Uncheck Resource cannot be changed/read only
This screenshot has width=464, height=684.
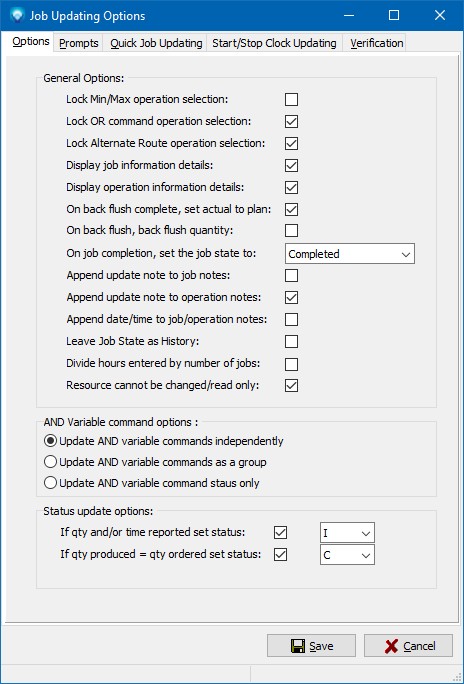[x=291, y=385]
